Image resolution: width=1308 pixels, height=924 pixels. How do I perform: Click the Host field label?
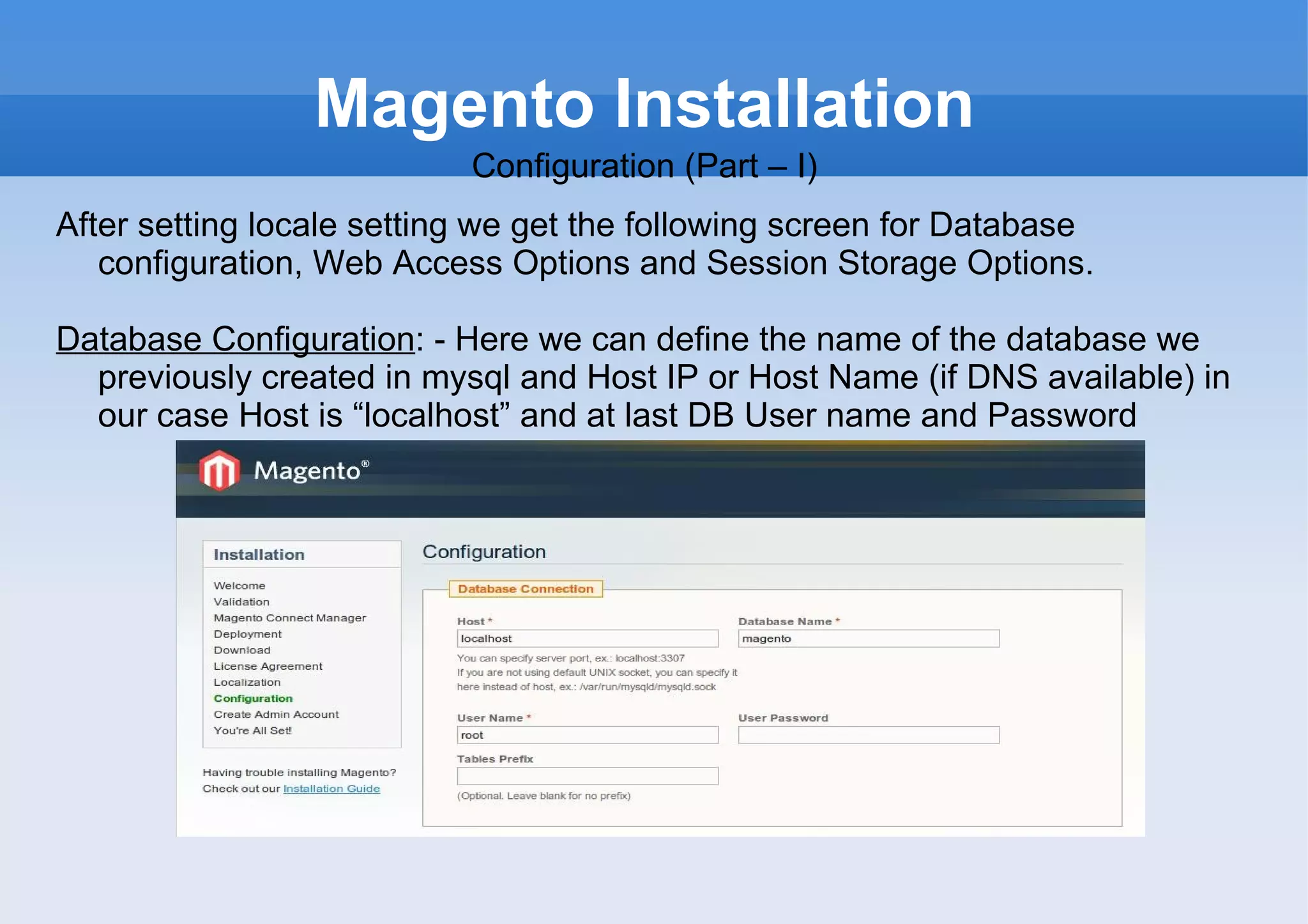pos(475,621)
